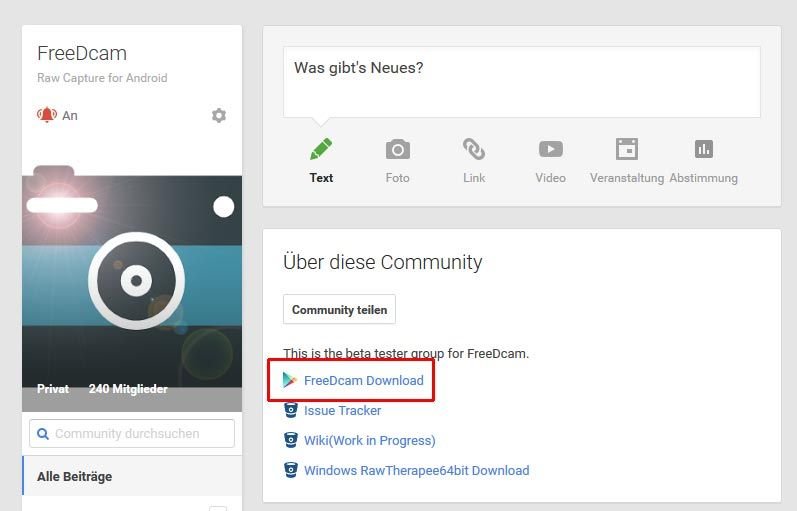Click the Raw Capture for Android tagline

pos(102,78)
